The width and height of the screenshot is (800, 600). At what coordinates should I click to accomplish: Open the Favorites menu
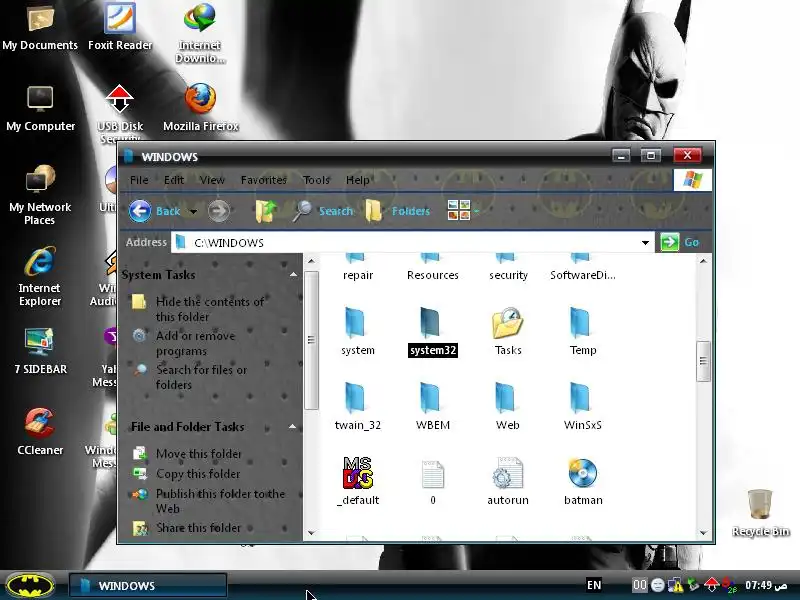click(263, 180)
